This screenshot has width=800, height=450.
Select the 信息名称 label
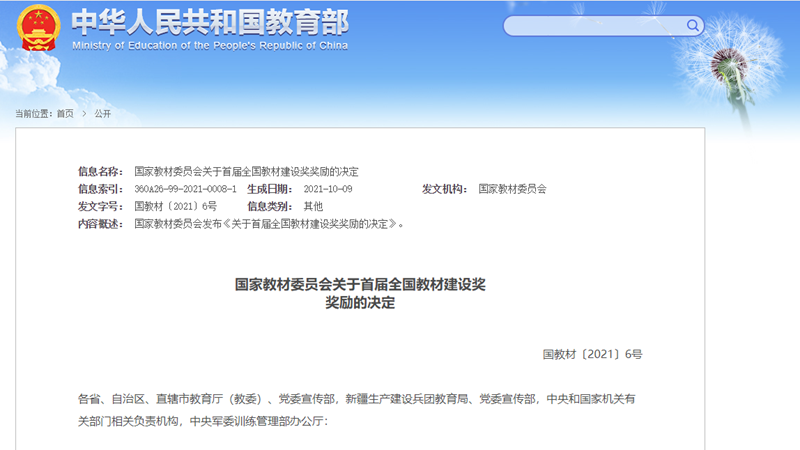click(x=100, y=171)
